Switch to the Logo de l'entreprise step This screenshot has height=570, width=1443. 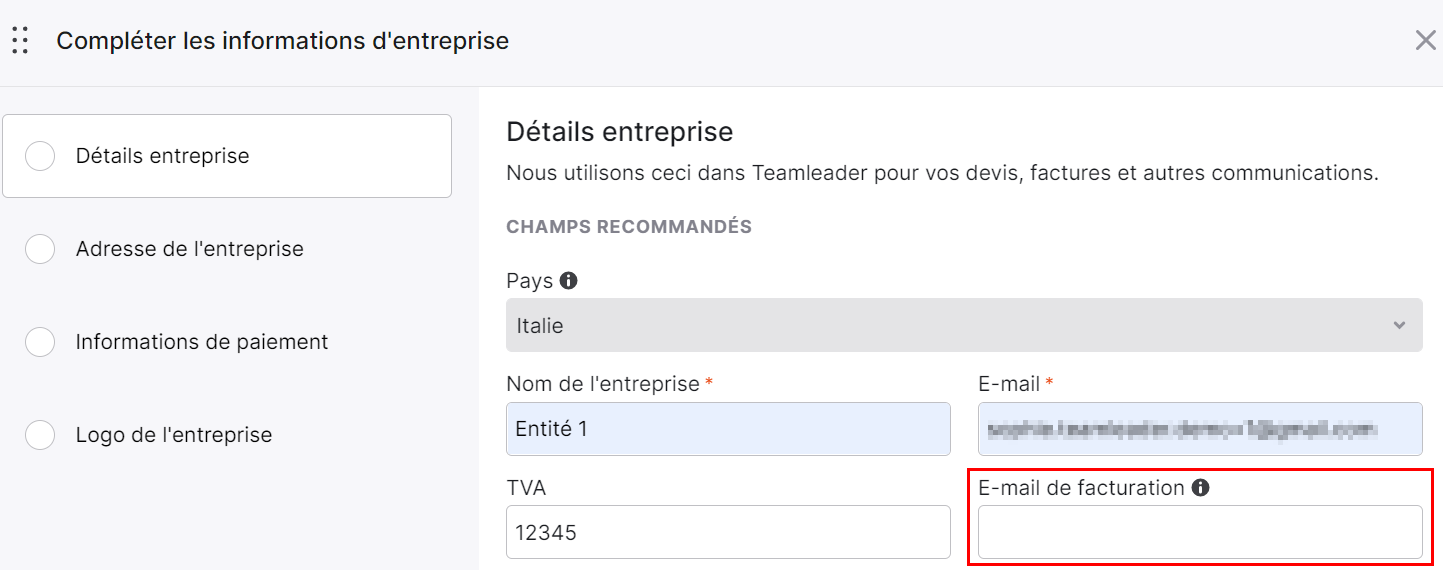174,435
